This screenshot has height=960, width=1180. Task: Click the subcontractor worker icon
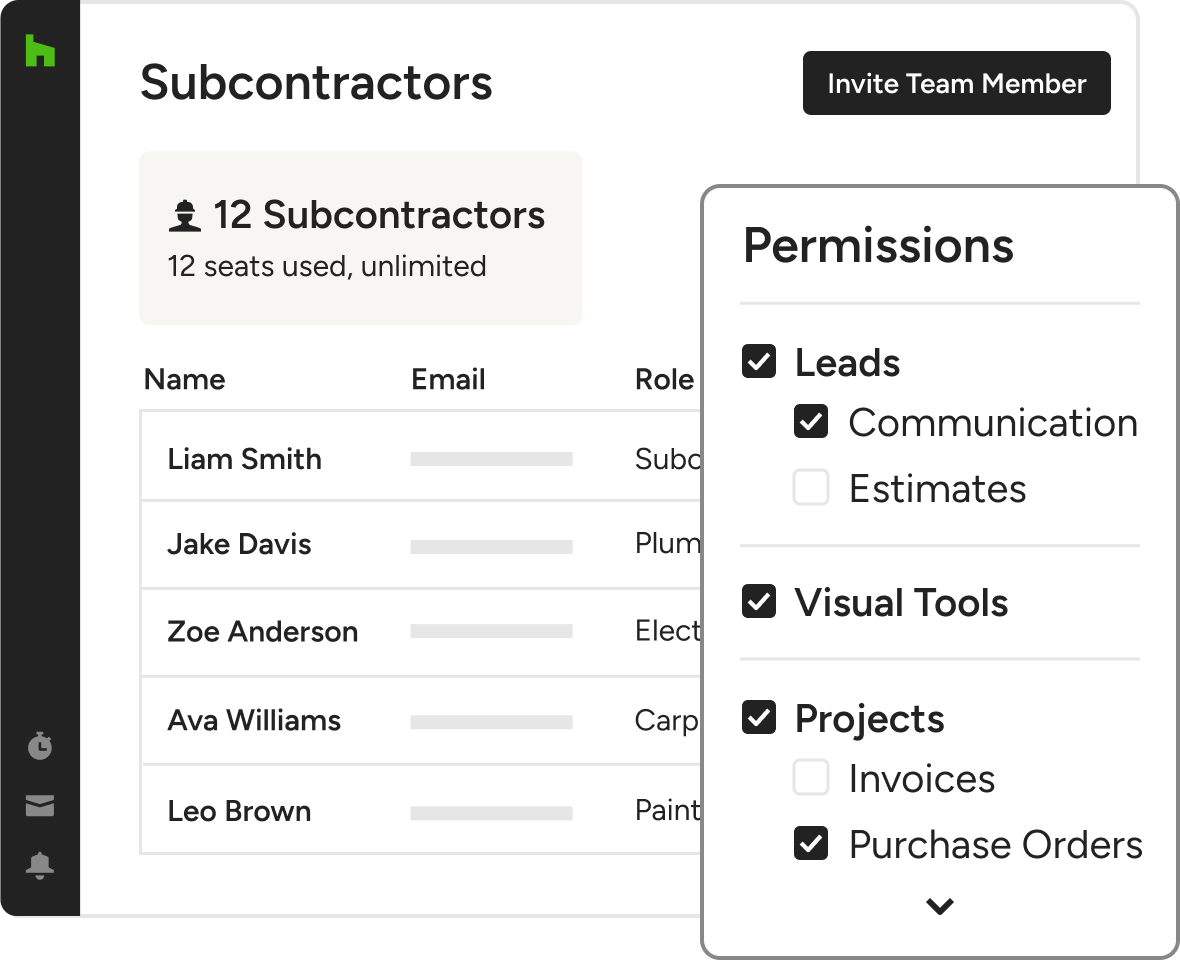(x=184, y=216)
